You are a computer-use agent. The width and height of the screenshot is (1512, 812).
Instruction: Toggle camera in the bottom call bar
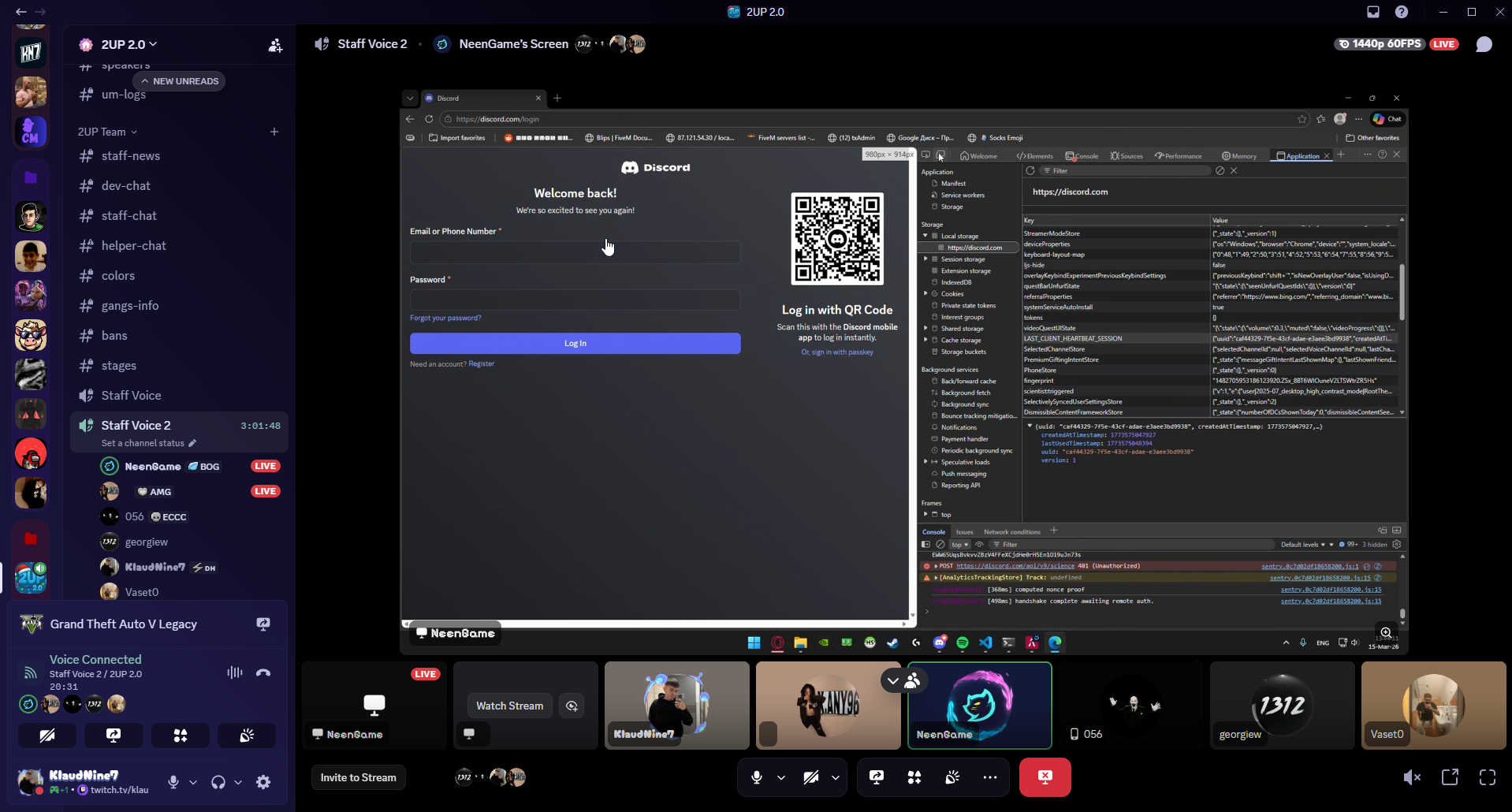pos(811,777)
